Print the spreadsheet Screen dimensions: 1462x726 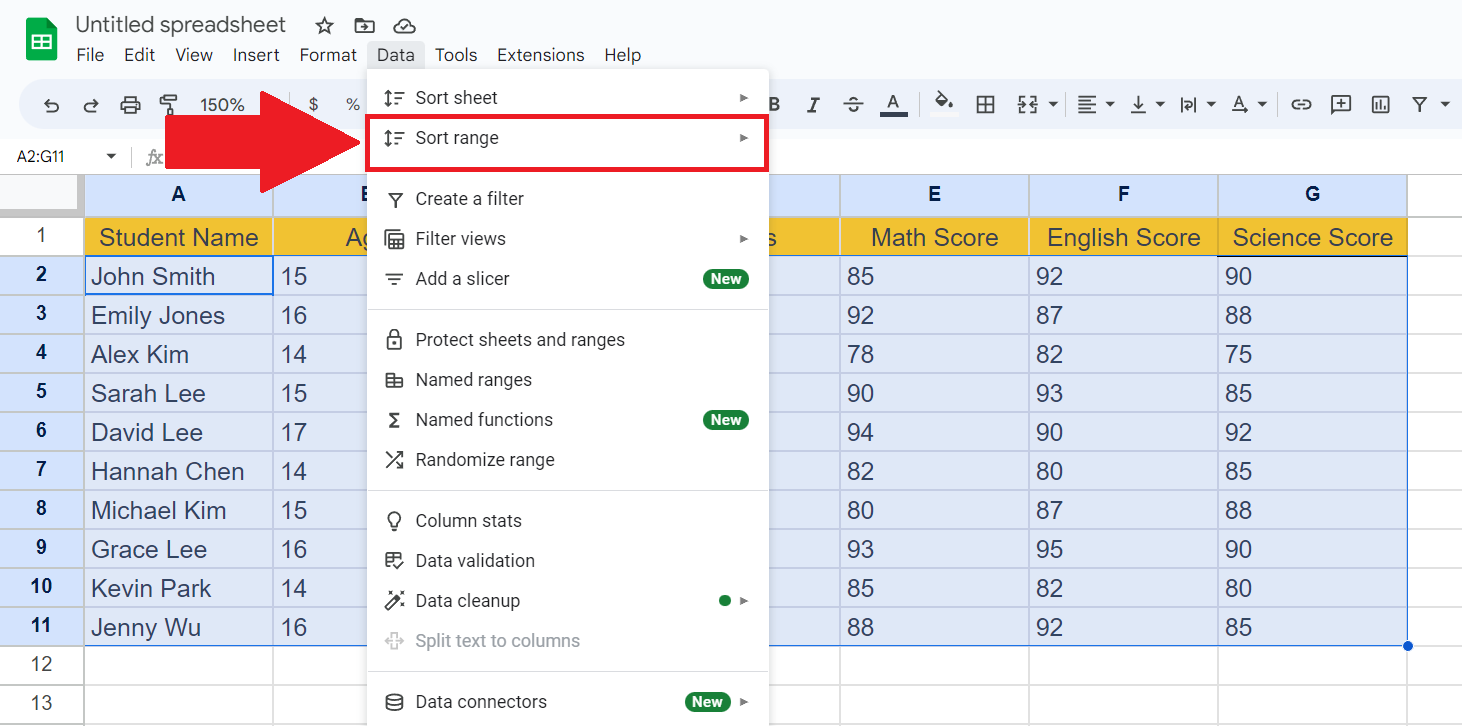point(130,104)
